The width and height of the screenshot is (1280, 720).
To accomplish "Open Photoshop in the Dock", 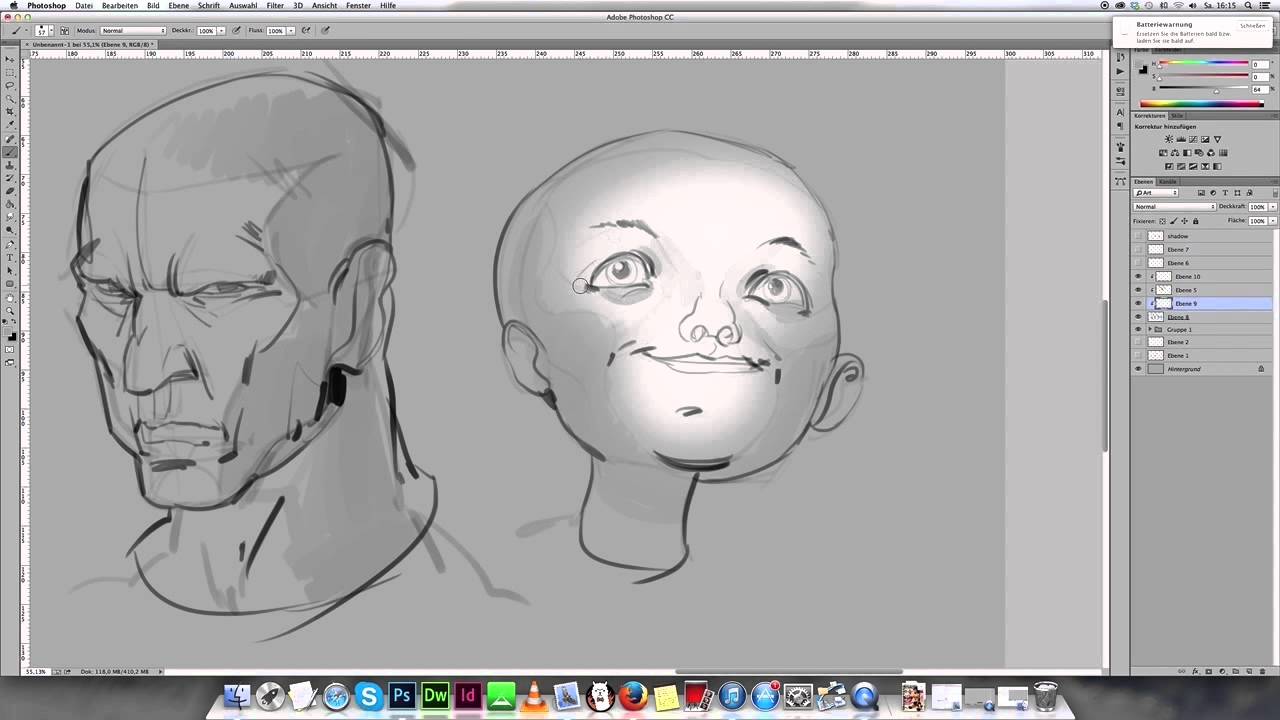I will coord(402,695).
